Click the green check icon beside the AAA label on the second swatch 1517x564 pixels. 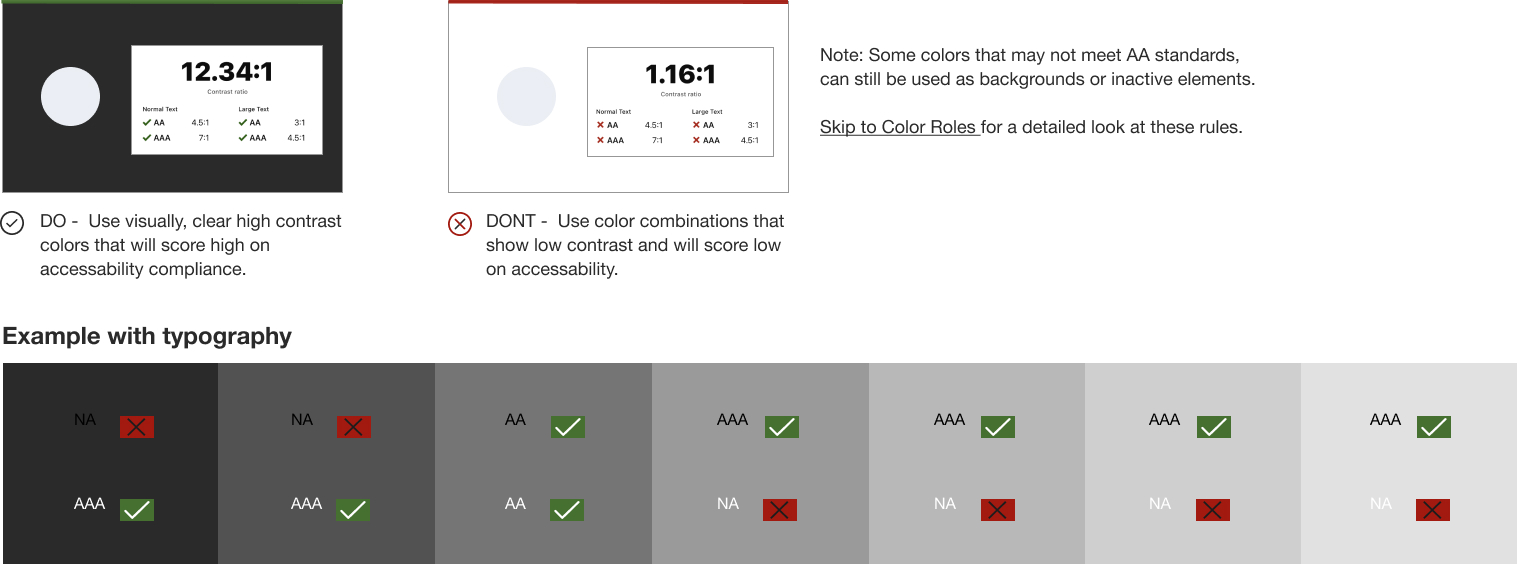click(x=353, y=510)
